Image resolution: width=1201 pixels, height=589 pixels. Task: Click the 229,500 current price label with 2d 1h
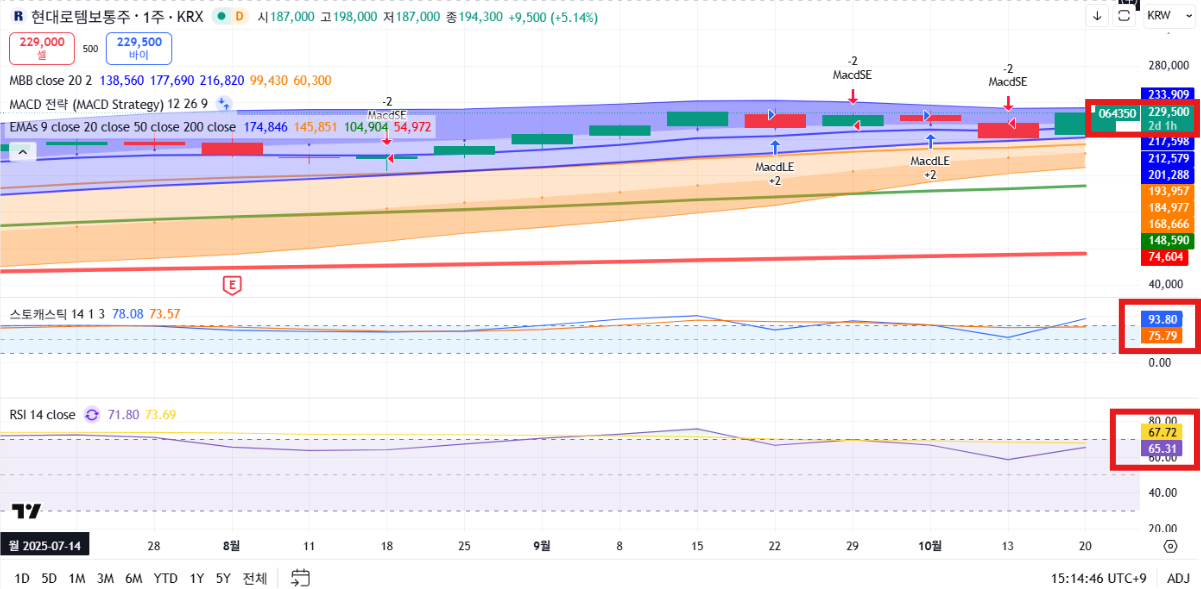click(1168, 119)
